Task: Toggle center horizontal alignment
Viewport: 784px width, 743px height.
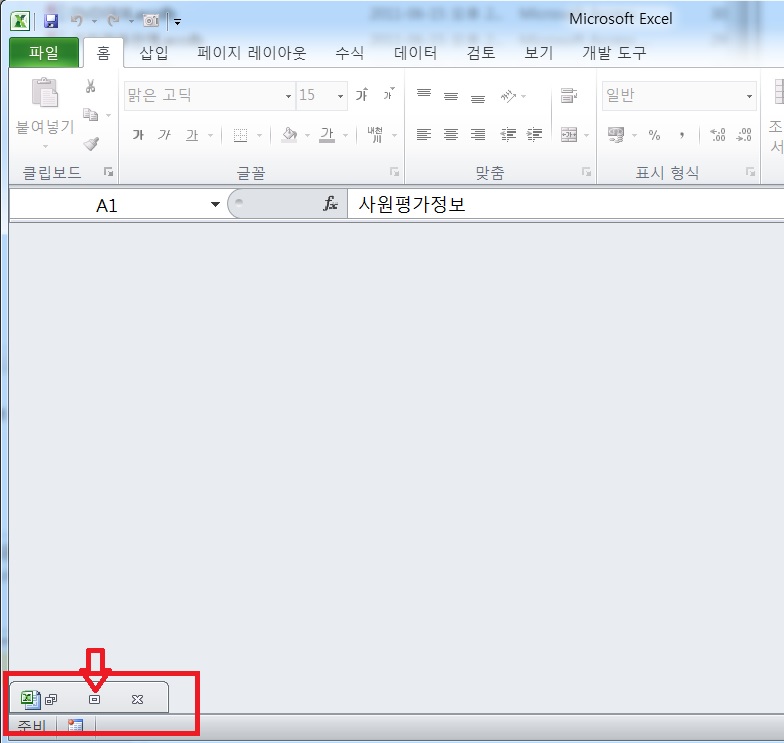Action: pos(451,135)
